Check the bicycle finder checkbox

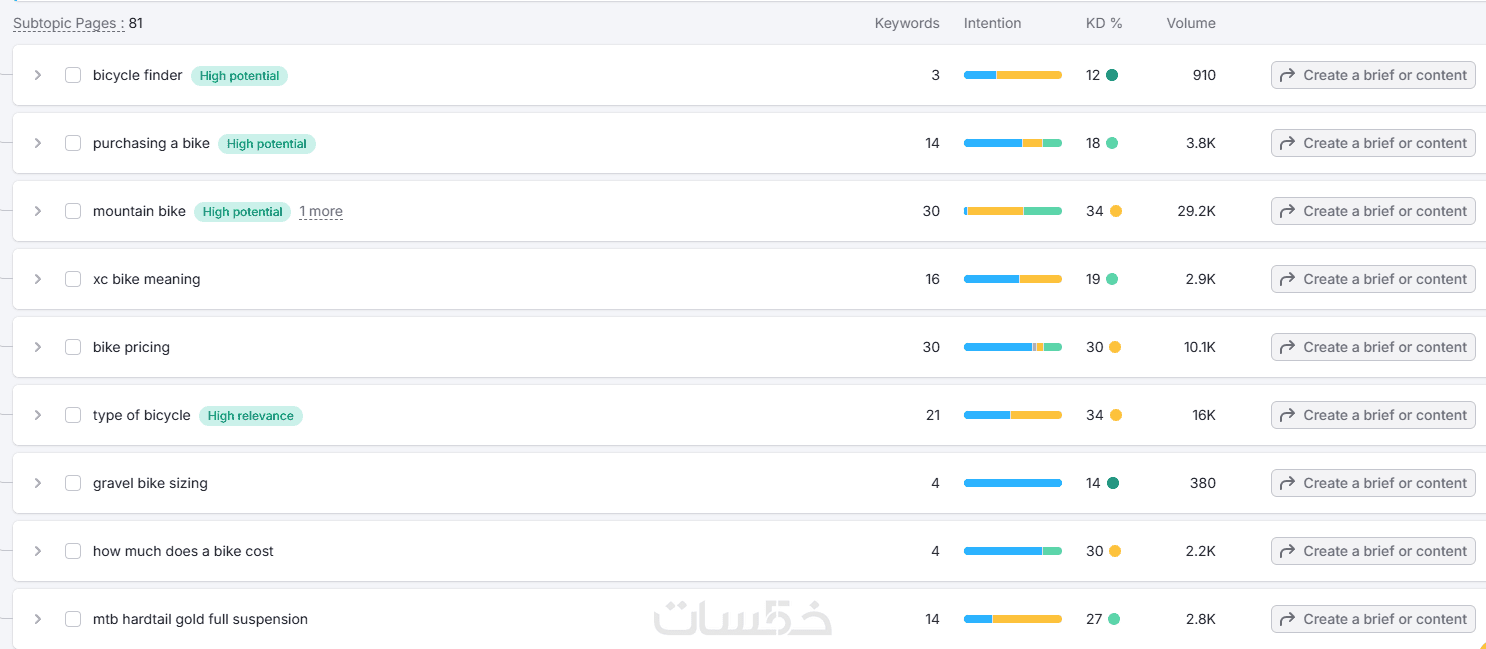(73, 75)
